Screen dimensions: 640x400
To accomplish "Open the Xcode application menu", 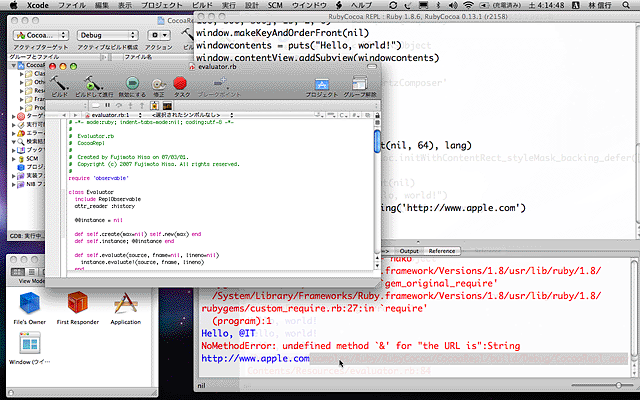I will click(x=38, y=5).
